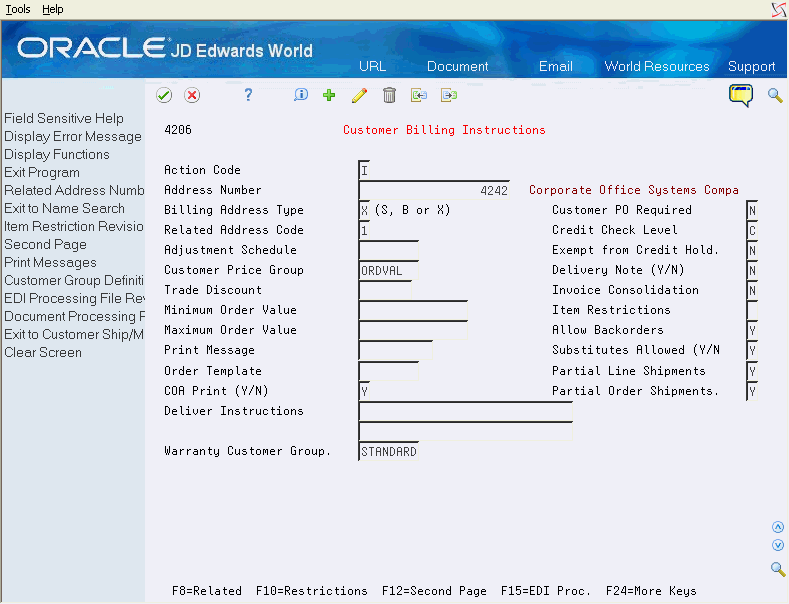Viewport: 789px width, 604px height.
Task: Click the Trade Discount field
Action: pyautogui.click(x=385, y=290)
